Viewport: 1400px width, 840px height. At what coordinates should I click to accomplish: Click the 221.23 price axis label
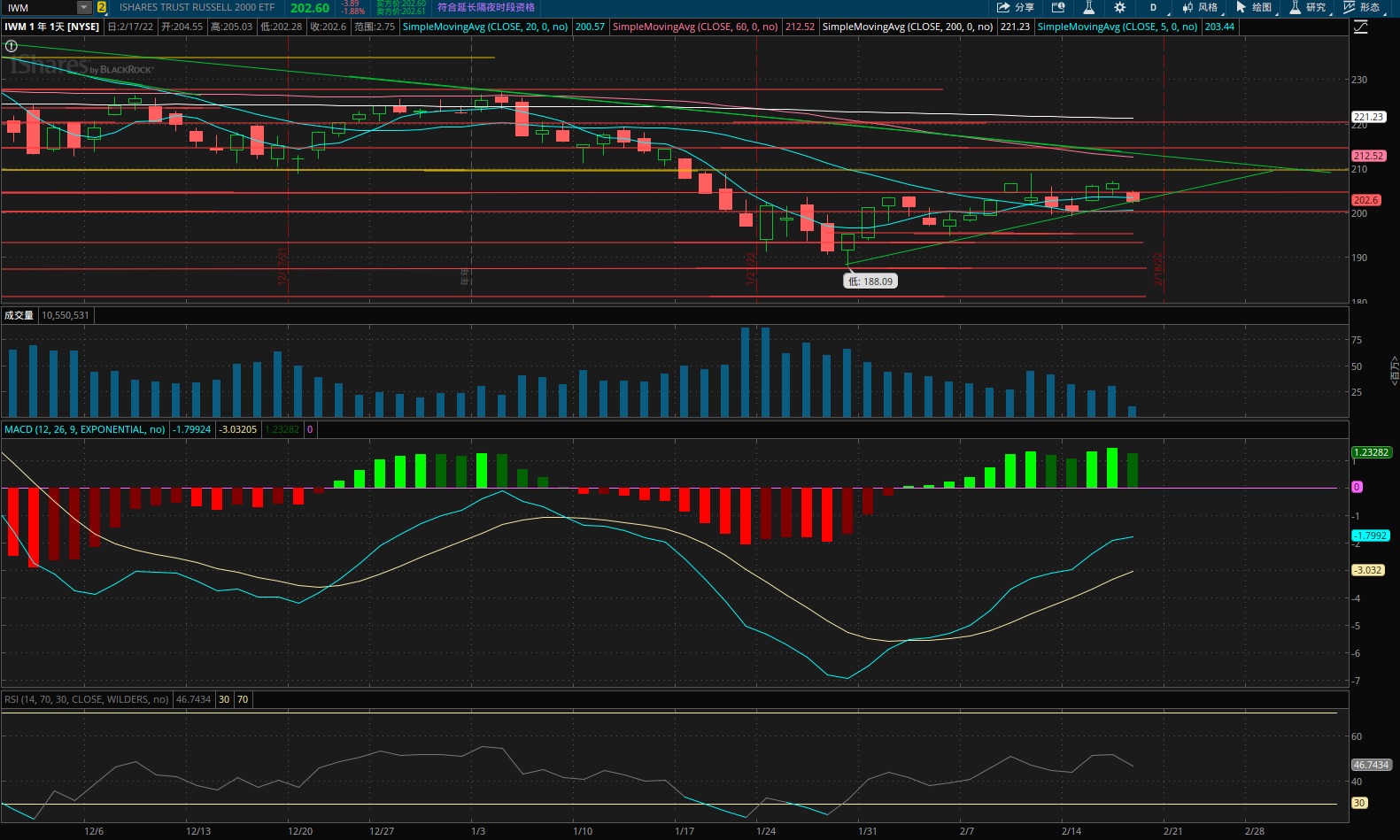pos(1368,117)
